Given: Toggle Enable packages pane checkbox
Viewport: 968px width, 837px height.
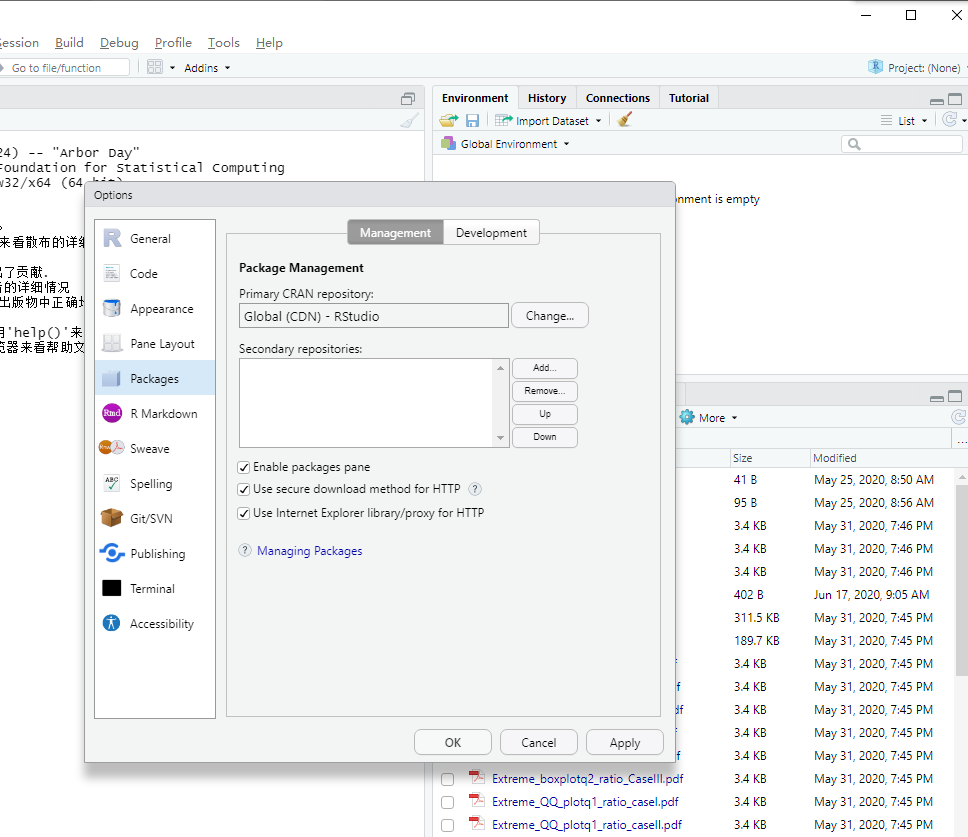Looking at the screenshot, I should tap(244, 467).
